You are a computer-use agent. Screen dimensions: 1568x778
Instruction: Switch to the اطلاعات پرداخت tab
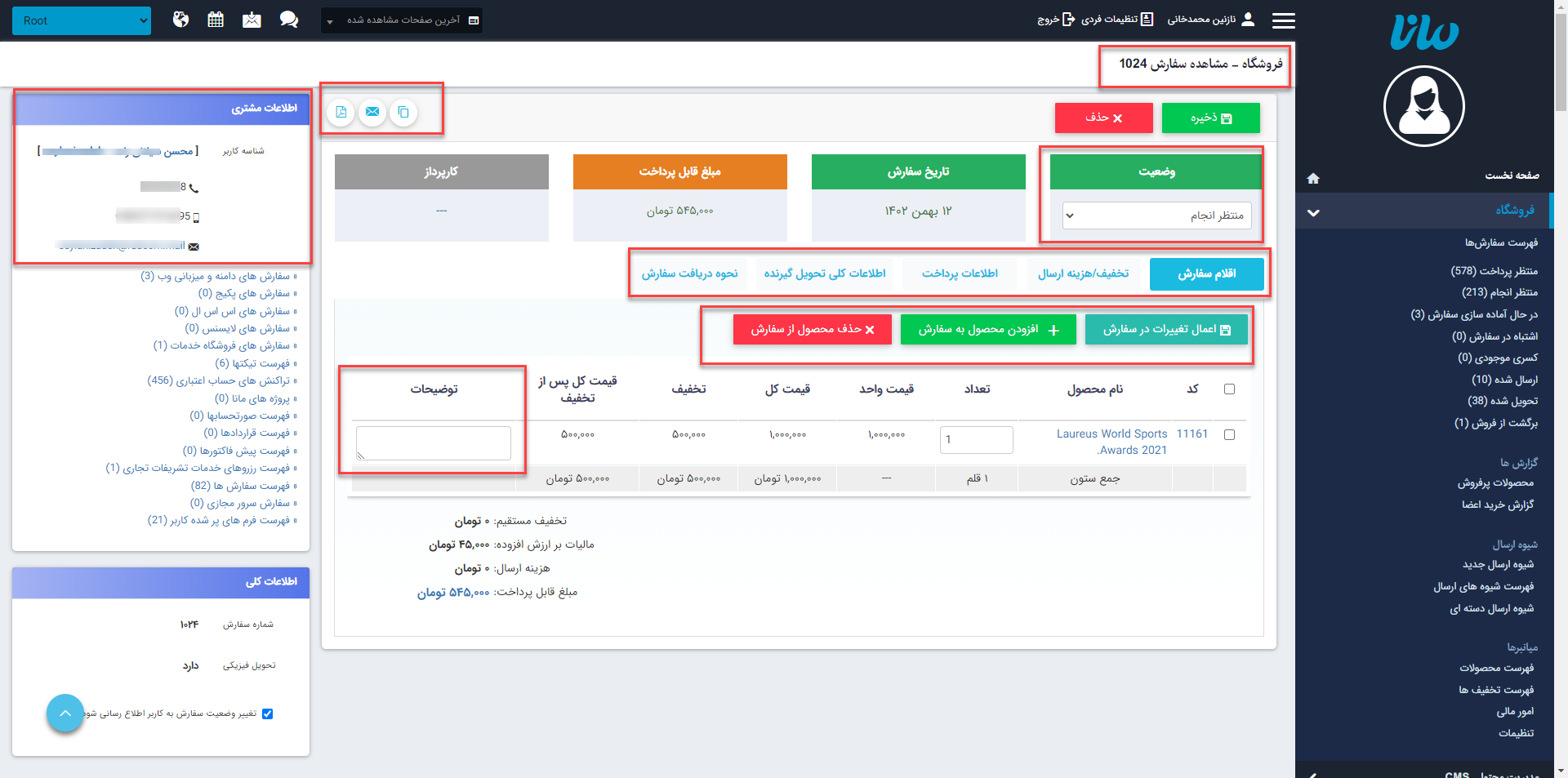point(960,273)
